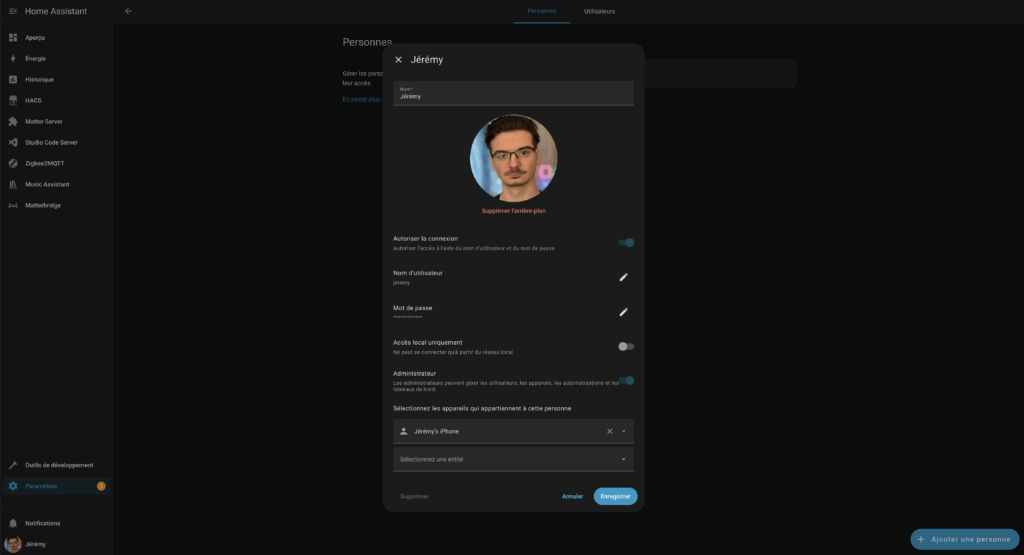Viewport: 1024px width, 555px height.
Task: Close the Jérémy dialog with the X icon
Action: coord(398,60)
